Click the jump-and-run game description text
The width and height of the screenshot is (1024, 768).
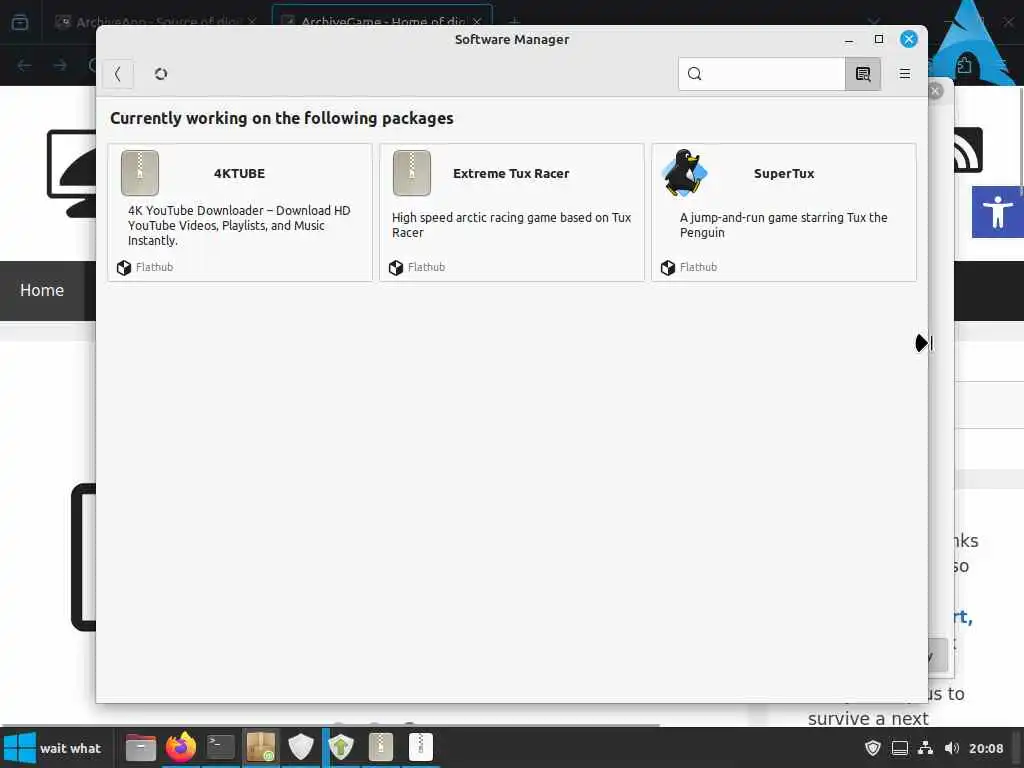(783, 225)
